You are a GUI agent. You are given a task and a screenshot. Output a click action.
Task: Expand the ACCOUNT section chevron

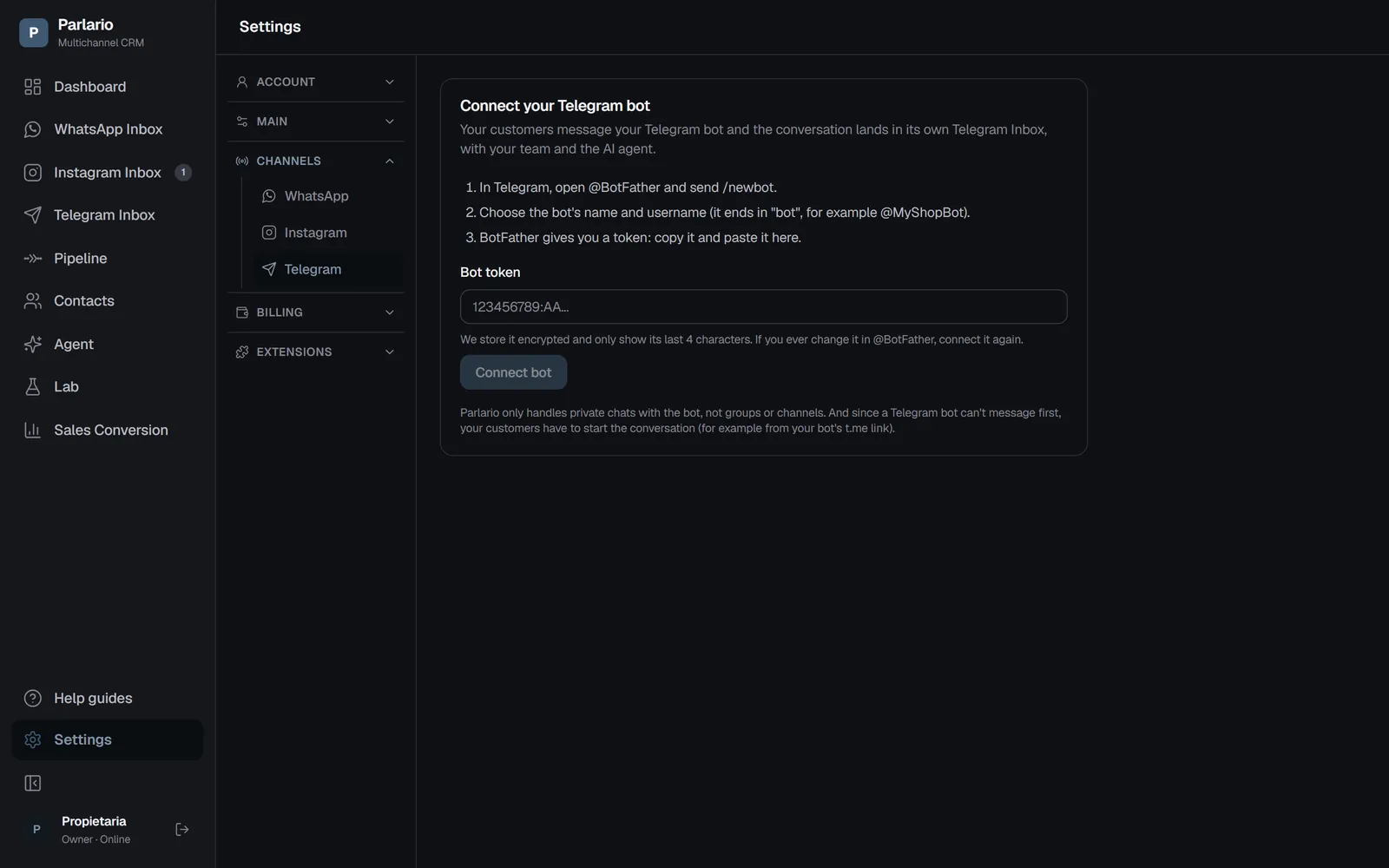pos(390,82)
